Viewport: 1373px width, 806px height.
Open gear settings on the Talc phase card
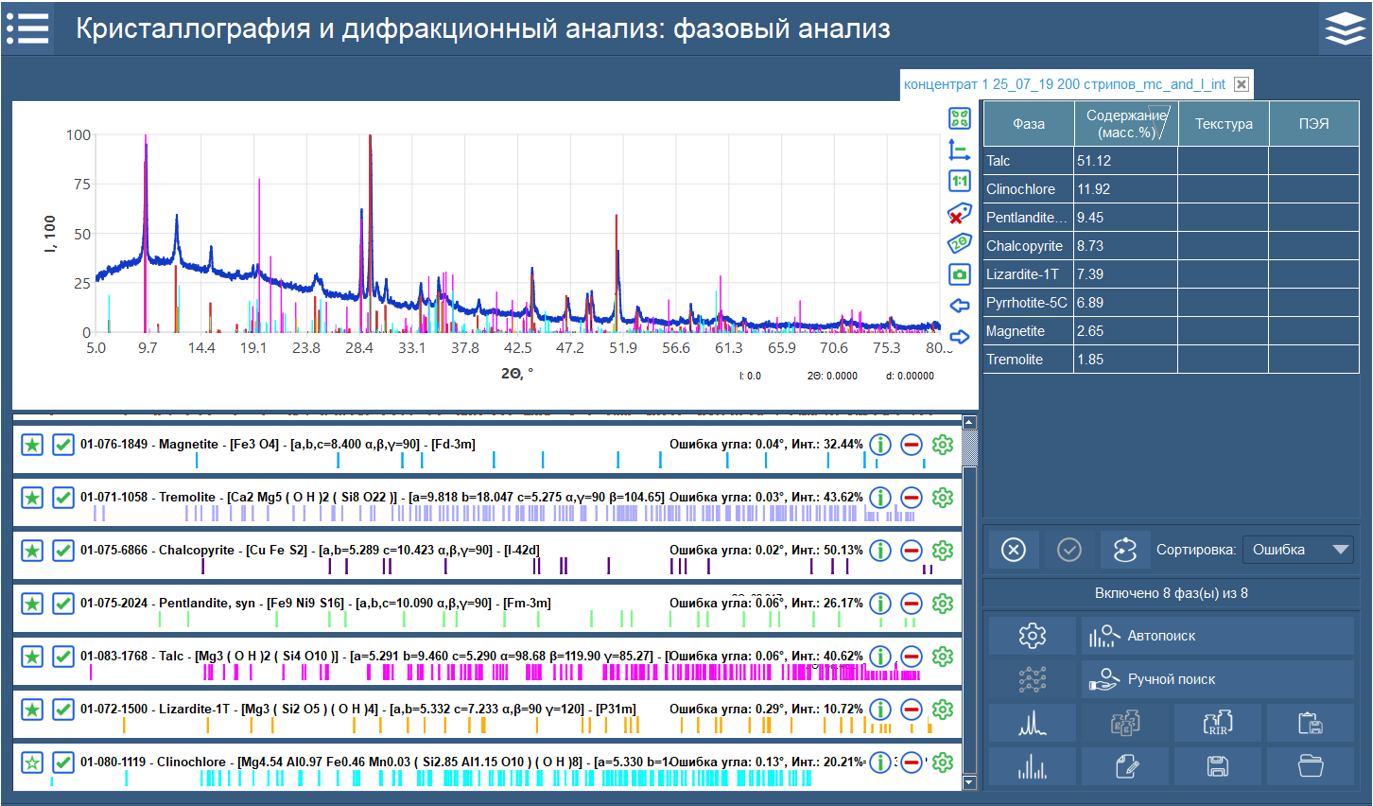pos(941,656)
